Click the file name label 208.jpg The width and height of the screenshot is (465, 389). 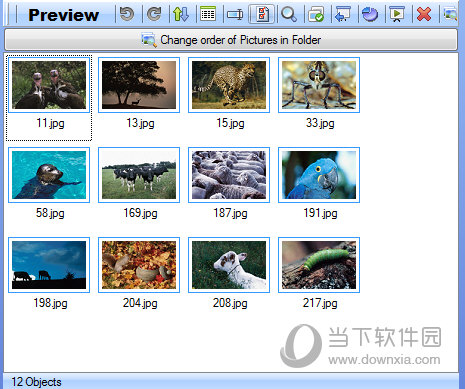pos(230,303)
